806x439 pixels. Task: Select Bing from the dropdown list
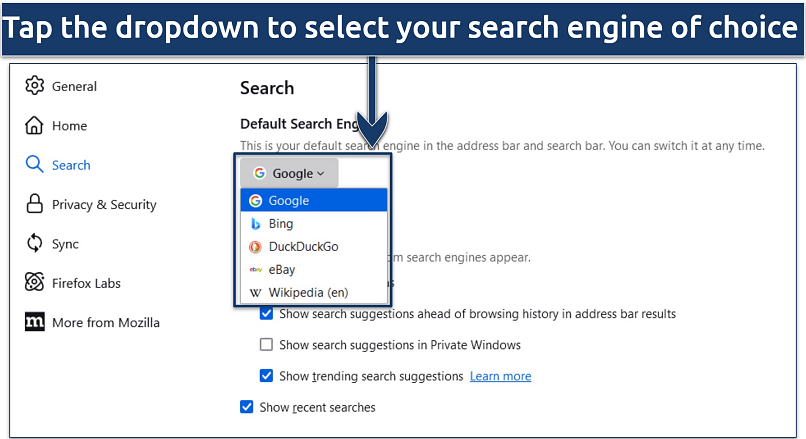pyautogui.click(x=280, y=224)
